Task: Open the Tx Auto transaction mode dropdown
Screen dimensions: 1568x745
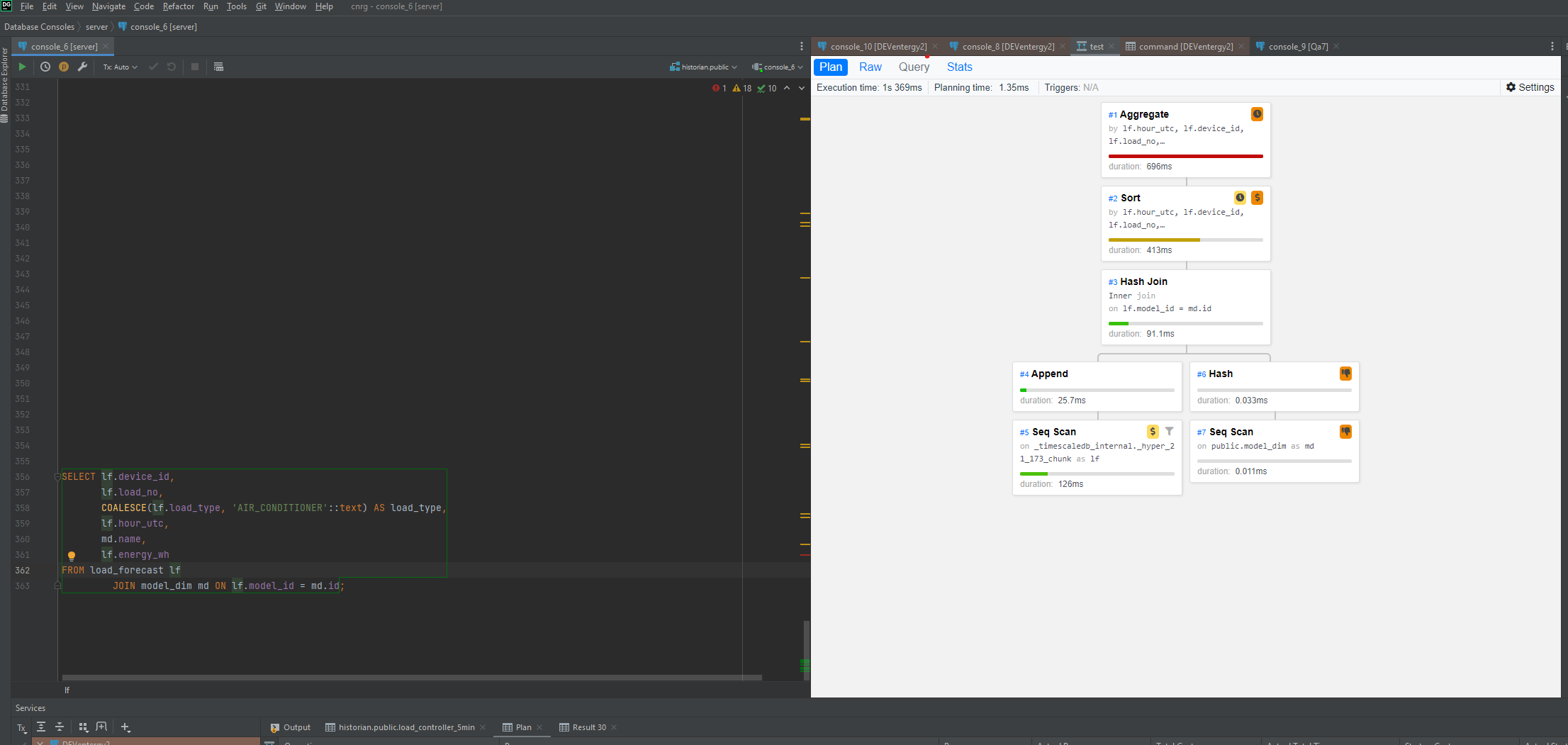Action: (x=120, y=67)
